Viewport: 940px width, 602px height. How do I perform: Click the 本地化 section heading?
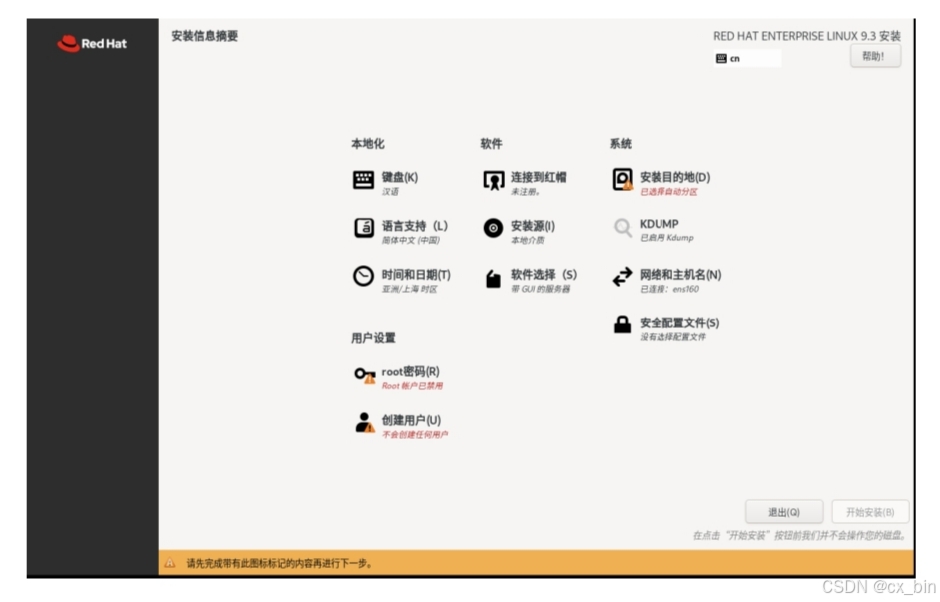tap(367, 144)
